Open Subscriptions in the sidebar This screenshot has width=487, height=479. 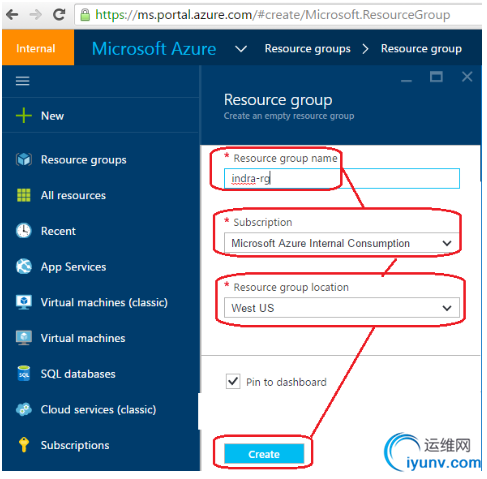(x=75, y=445)
